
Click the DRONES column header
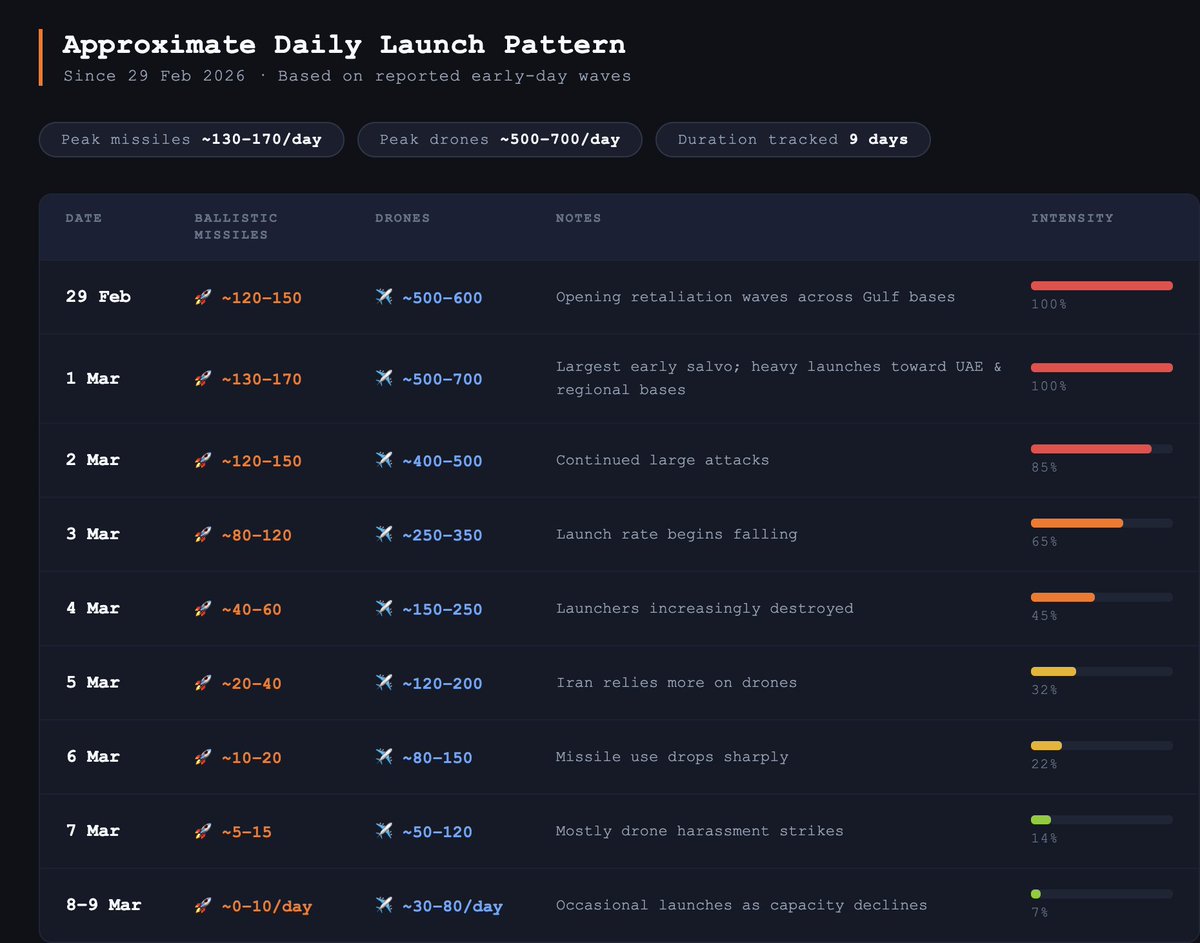(402, 218)
